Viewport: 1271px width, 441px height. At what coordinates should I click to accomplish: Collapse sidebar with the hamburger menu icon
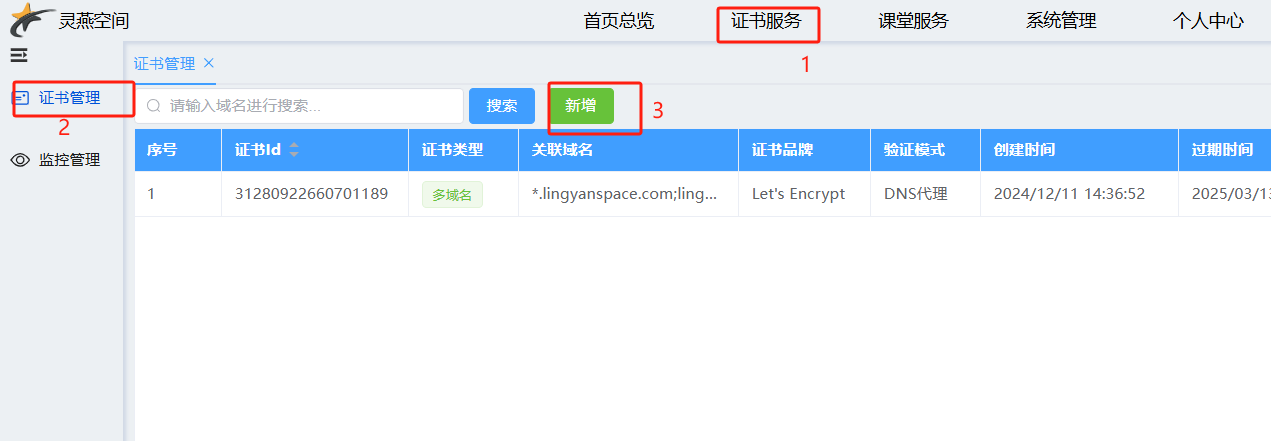19,55
